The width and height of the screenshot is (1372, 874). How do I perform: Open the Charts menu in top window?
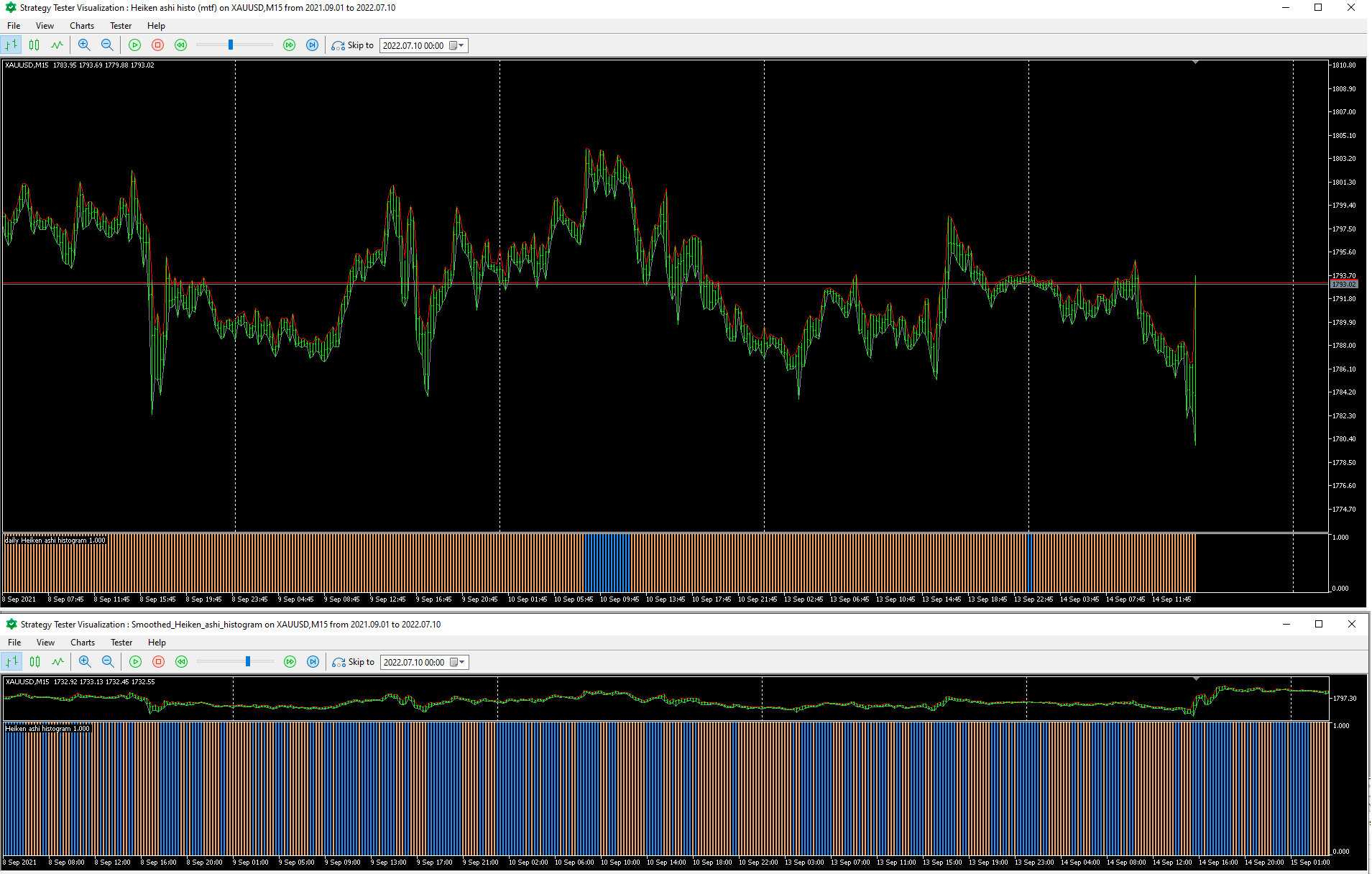[x=82, y=26]
